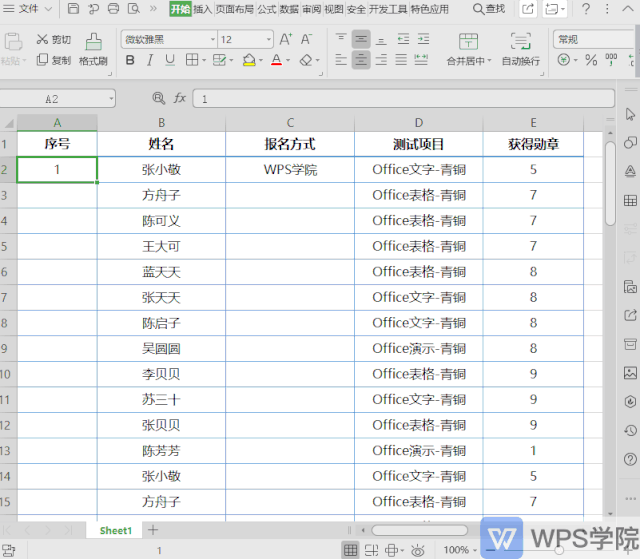Screen dimensions: 640x559
Task: Click the formula bar input field
Action: (x=403, y=99)
